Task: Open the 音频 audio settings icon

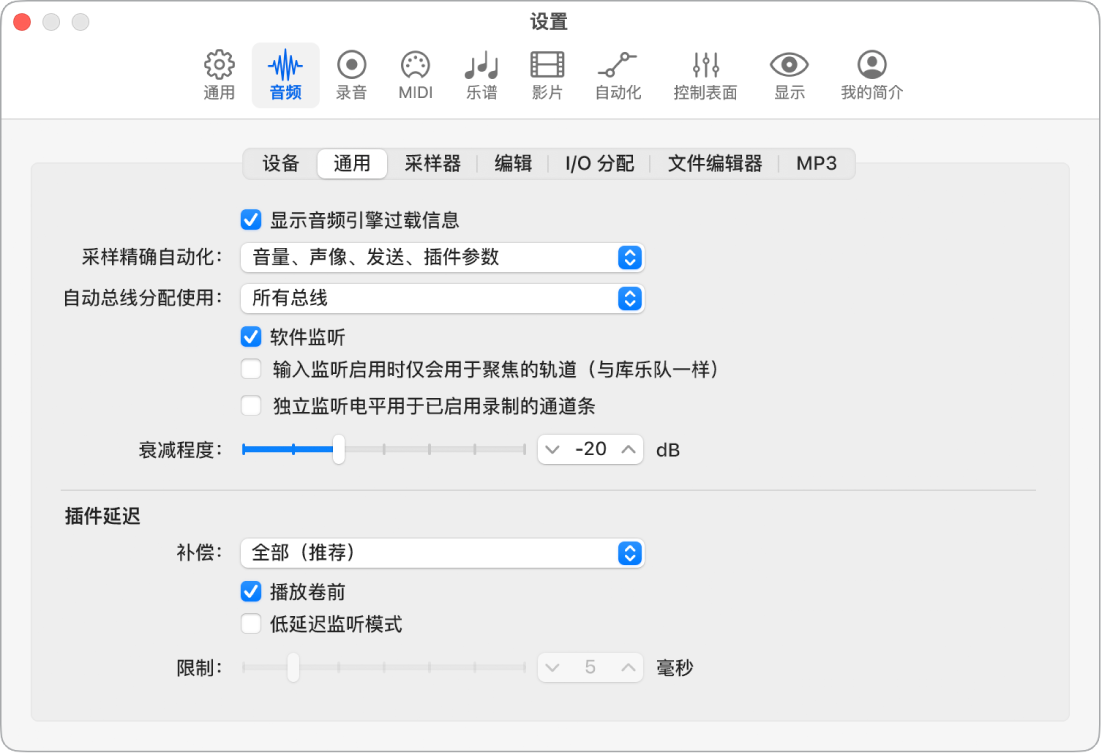Action: (285, 70)
